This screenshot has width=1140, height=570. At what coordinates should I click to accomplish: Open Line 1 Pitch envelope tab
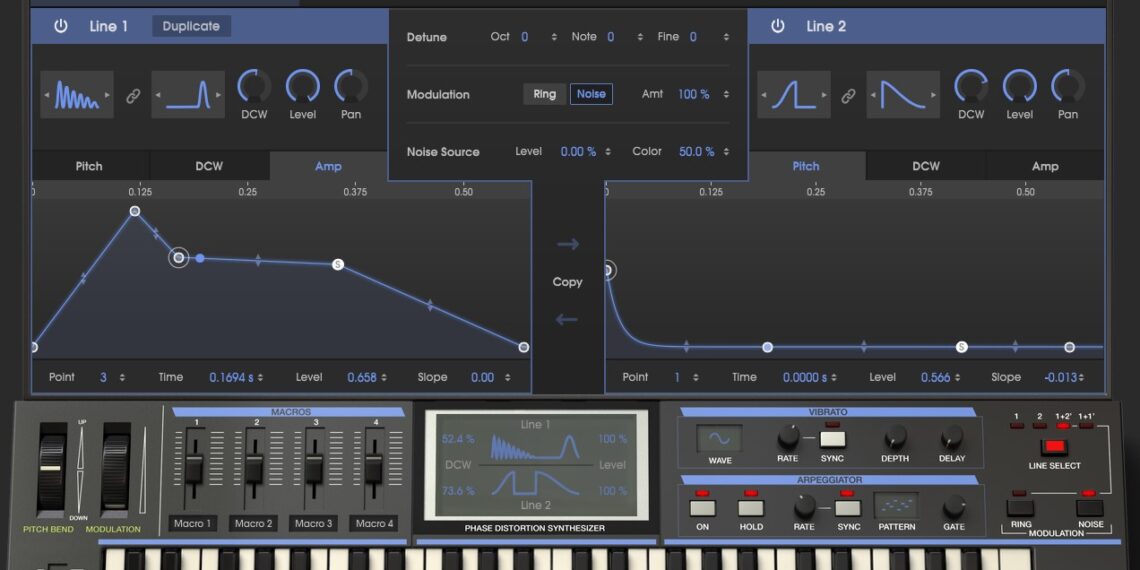[x=89, y=166]
